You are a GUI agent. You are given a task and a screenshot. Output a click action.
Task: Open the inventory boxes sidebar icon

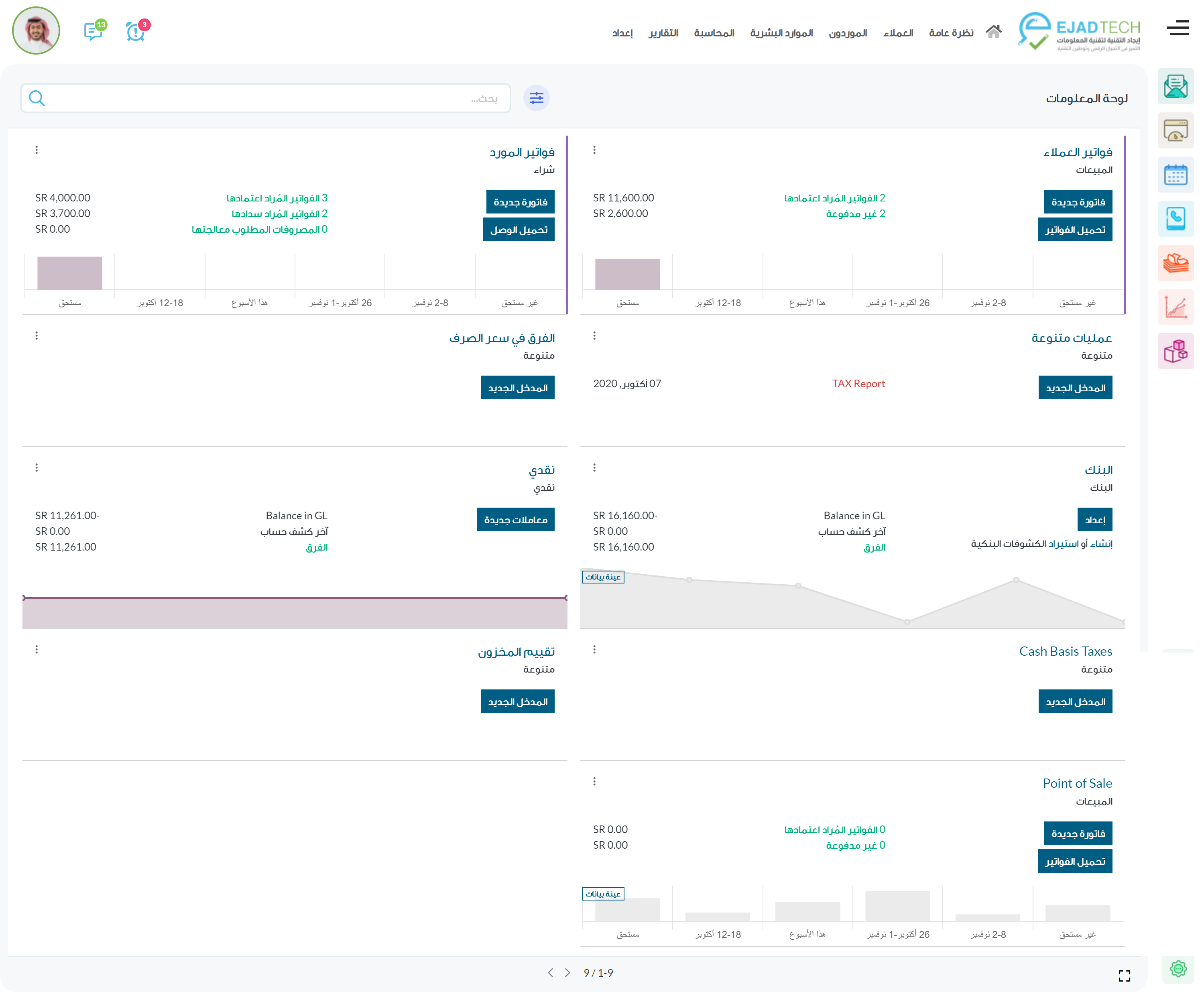(x=1175, y=351)
